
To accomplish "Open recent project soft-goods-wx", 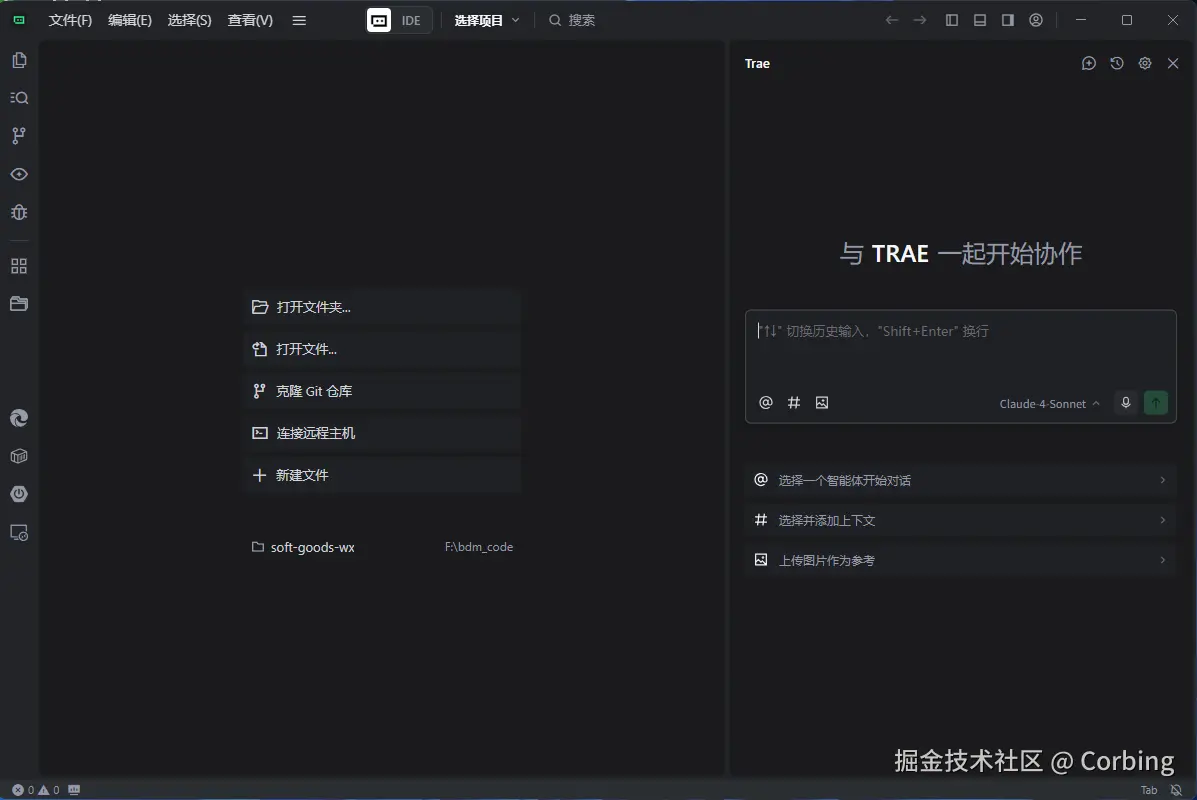I will click(383, 547).
